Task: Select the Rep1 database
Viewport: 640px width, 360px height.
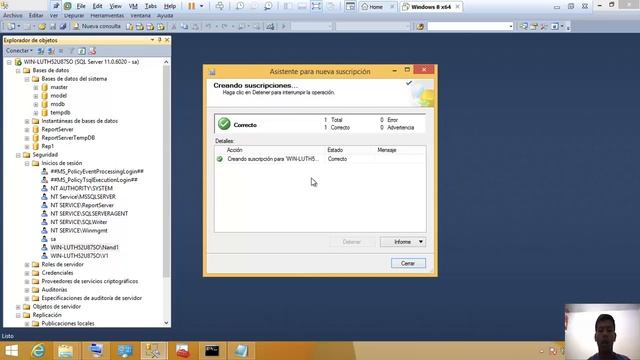Action: point(47,146)
